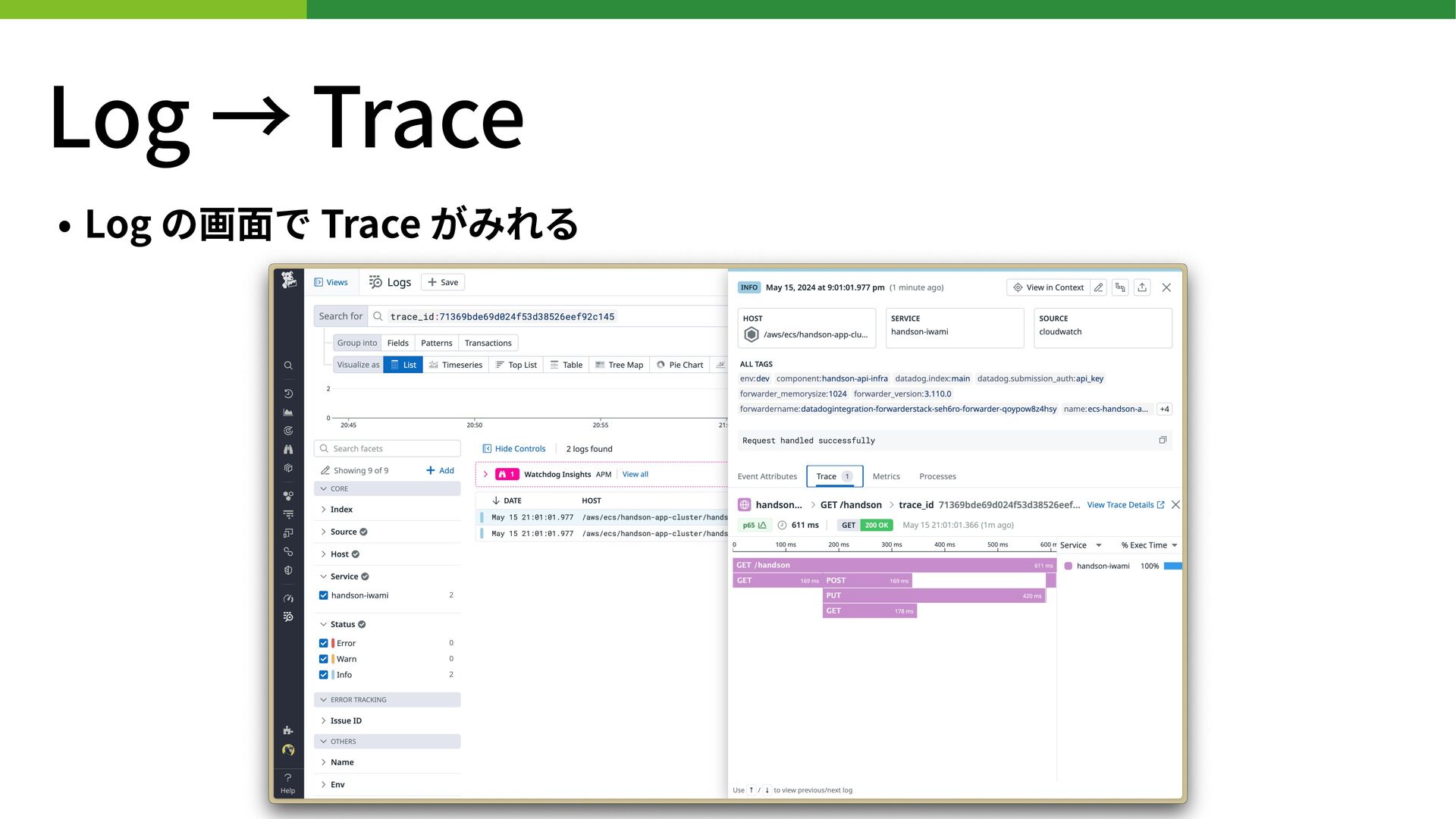Screen dimensions: 1456x819
Task: Click the Watchdog Insights pink badge
Action: [x=507, y=474]
